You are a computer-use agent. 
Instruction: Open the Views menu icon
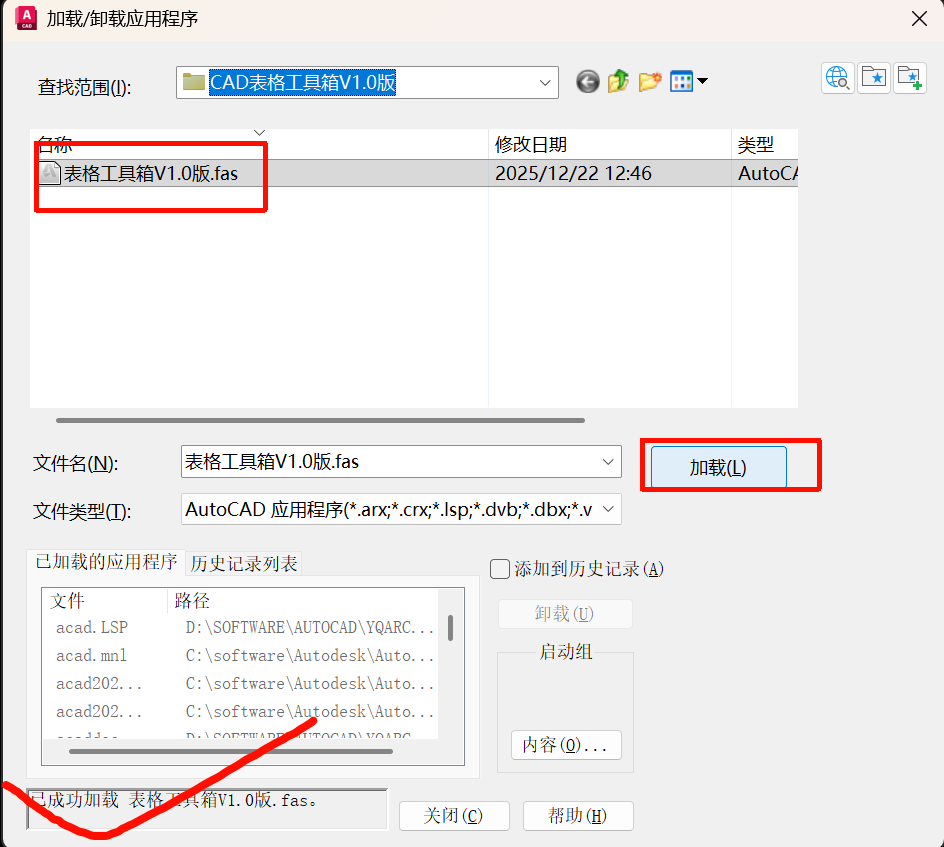coord(688,82)
